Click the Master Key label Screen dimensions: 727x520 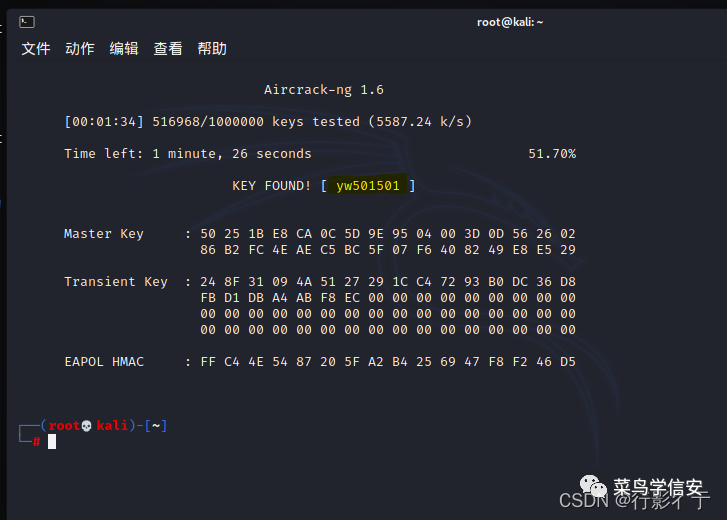pos(104,234)
